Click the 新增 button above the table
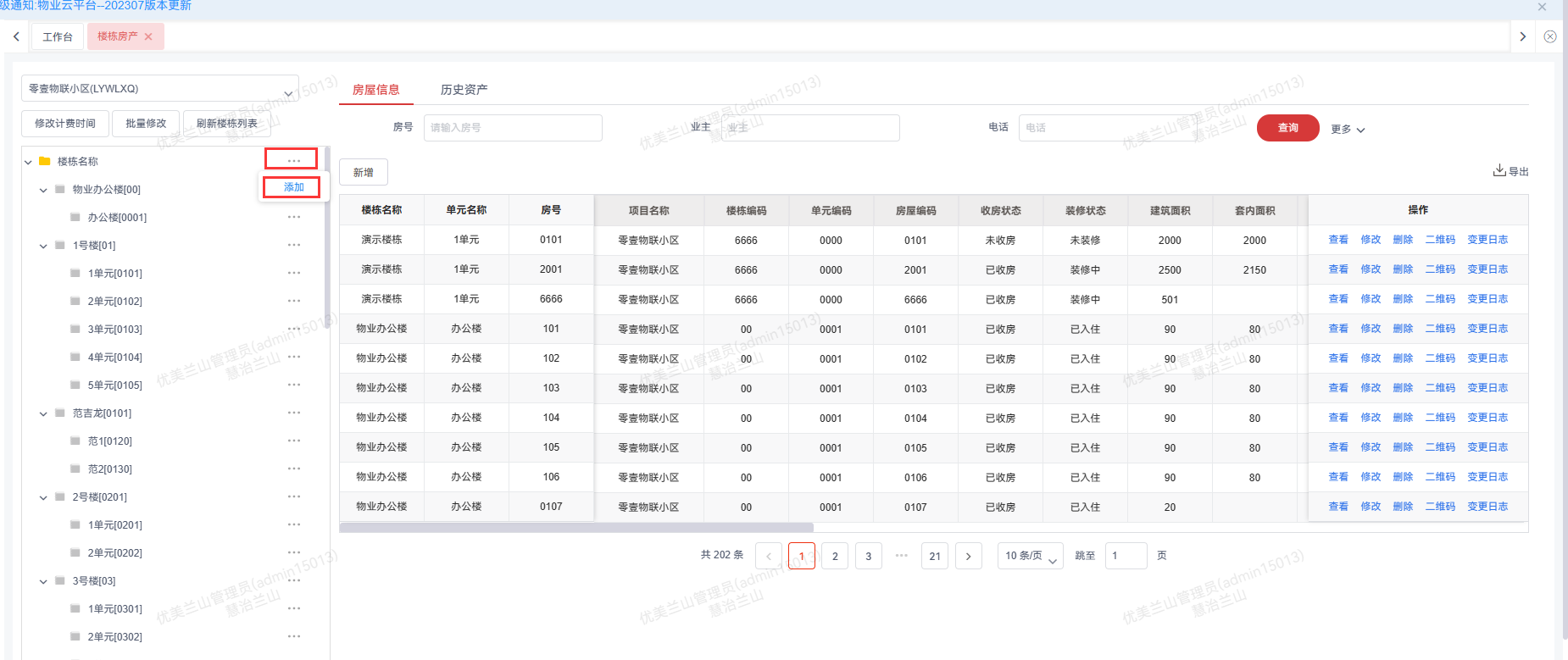This screenshot has height=660, width=1568. tap(363, 172)
